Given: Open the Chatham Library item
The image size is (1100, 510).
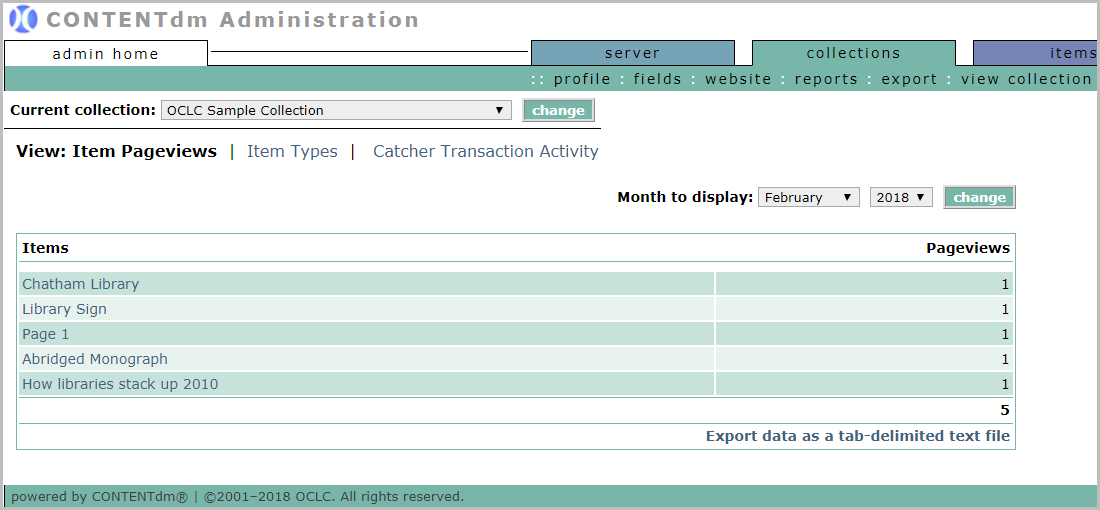Looking at the screenshot, I should 81,284.
